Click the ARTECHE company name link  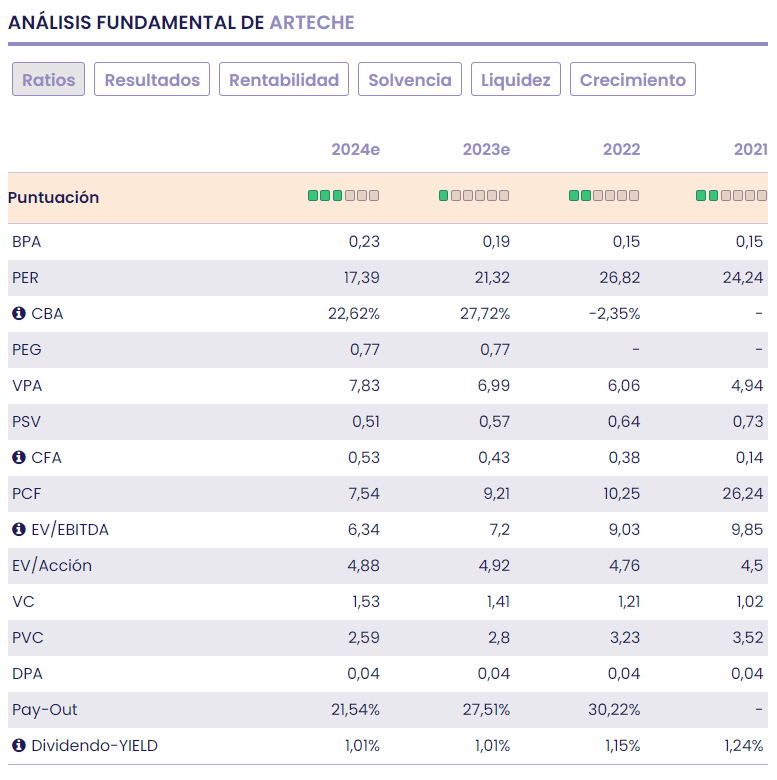[x=312, y=22]
